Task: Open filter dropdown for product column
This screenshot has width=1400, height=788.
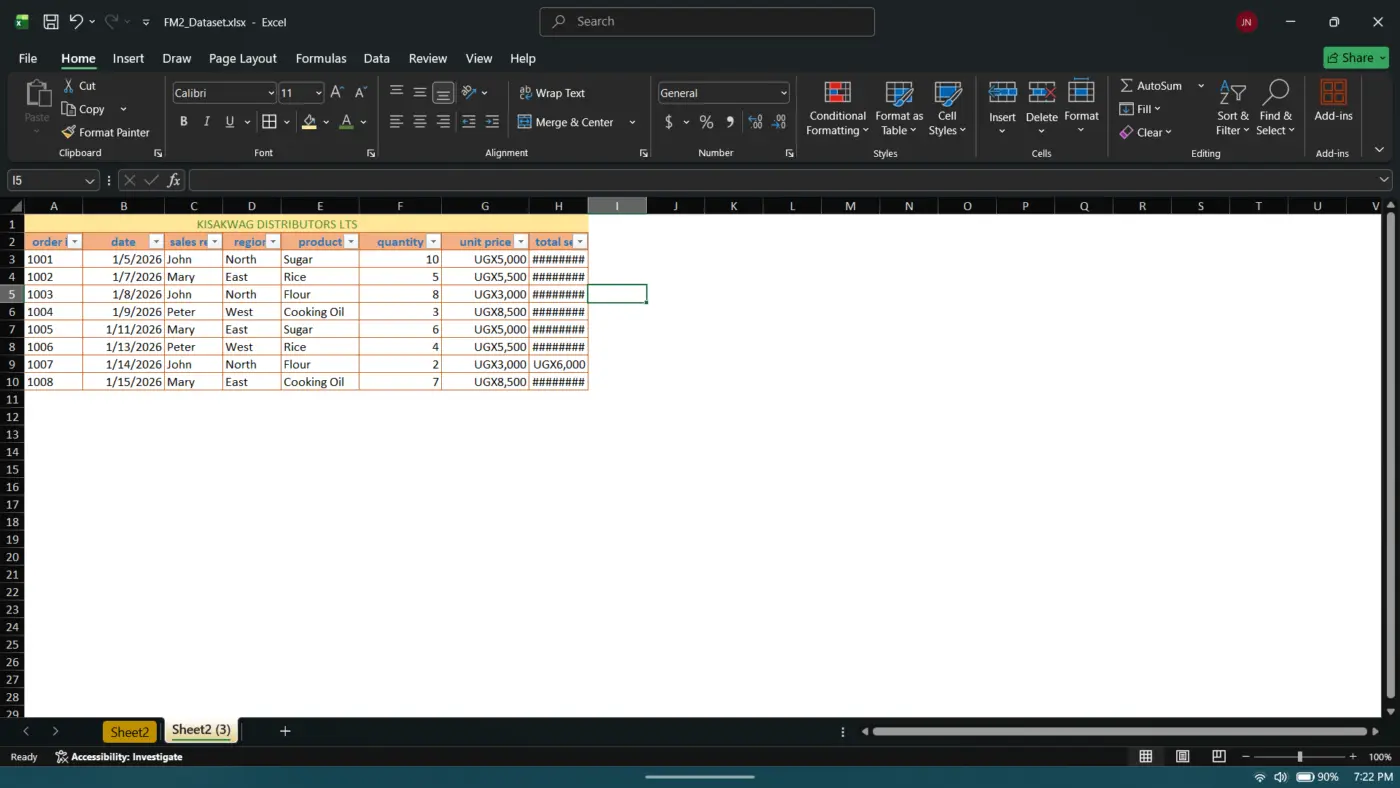Action: point(351,242)
